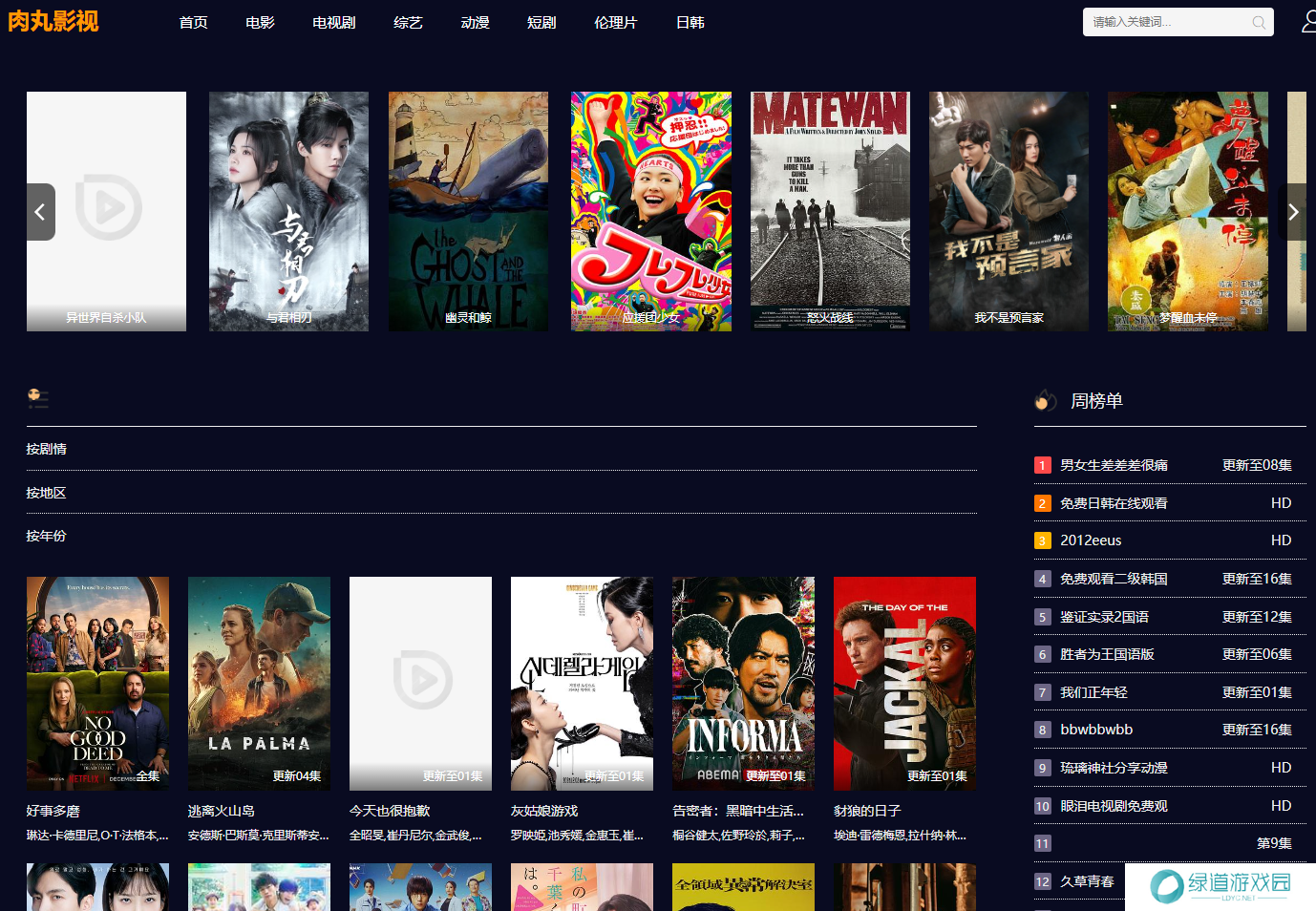Open the 电影 menu item
Image resolution: width=1316 pixels, height=911 pixels.
click(x=260, y=22)
